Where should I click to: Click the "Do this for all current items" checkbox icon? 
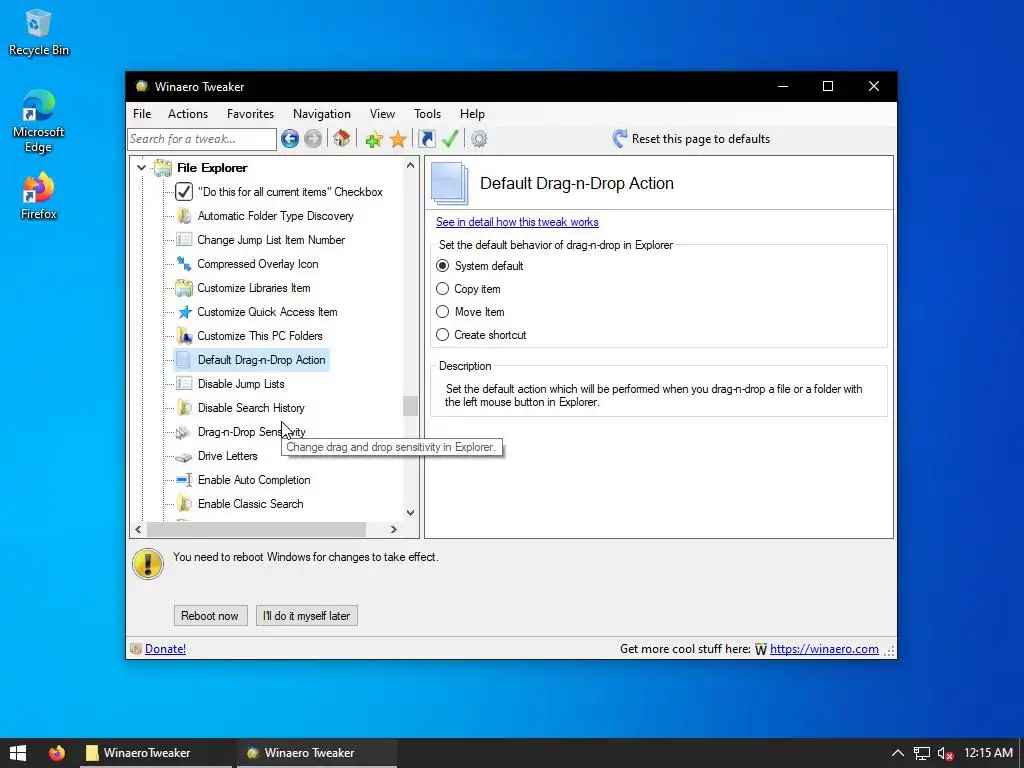[184, 192]
